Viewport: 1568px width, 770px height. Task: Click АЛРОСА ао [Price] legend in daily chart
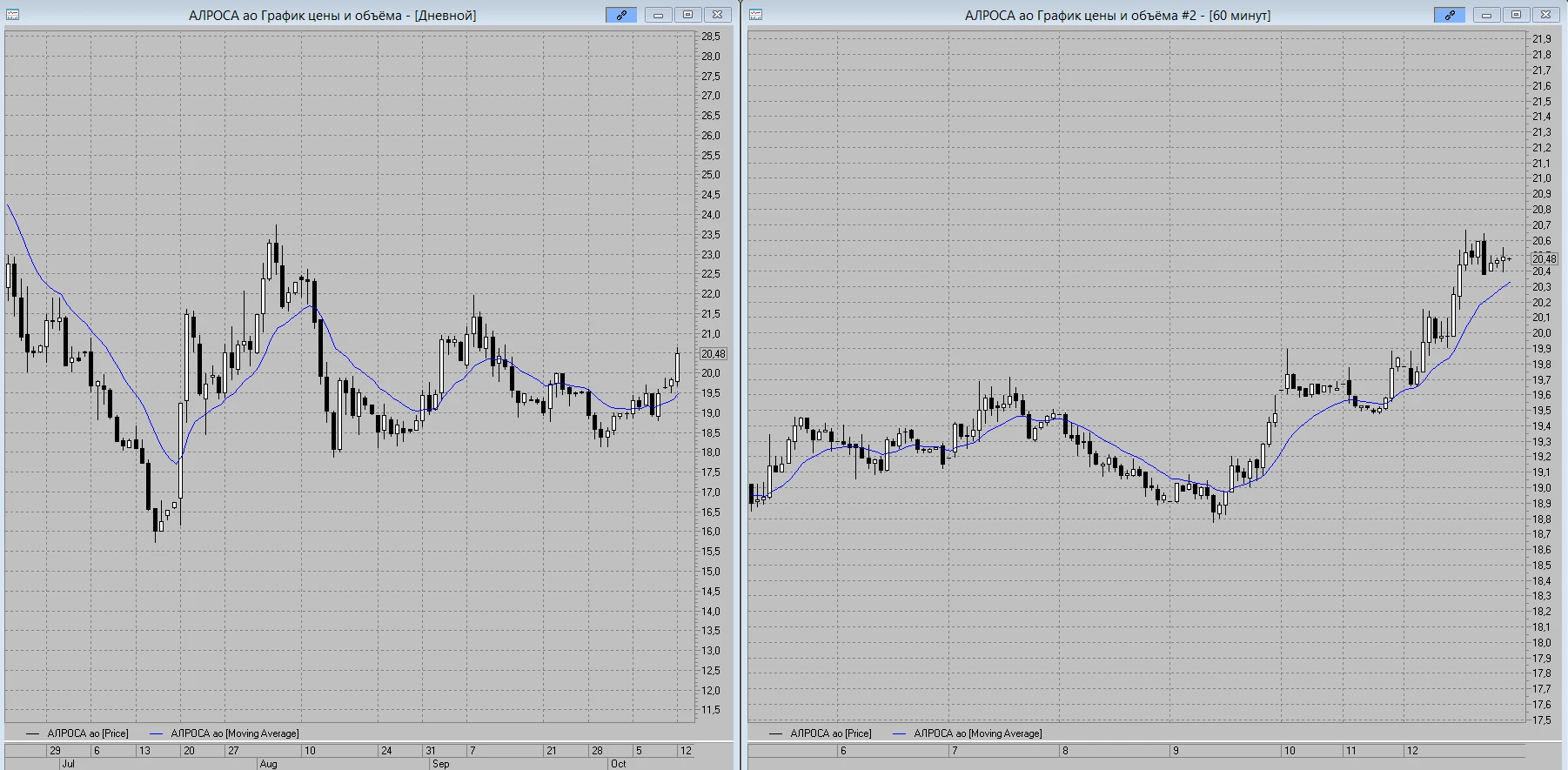coord(77,733)
